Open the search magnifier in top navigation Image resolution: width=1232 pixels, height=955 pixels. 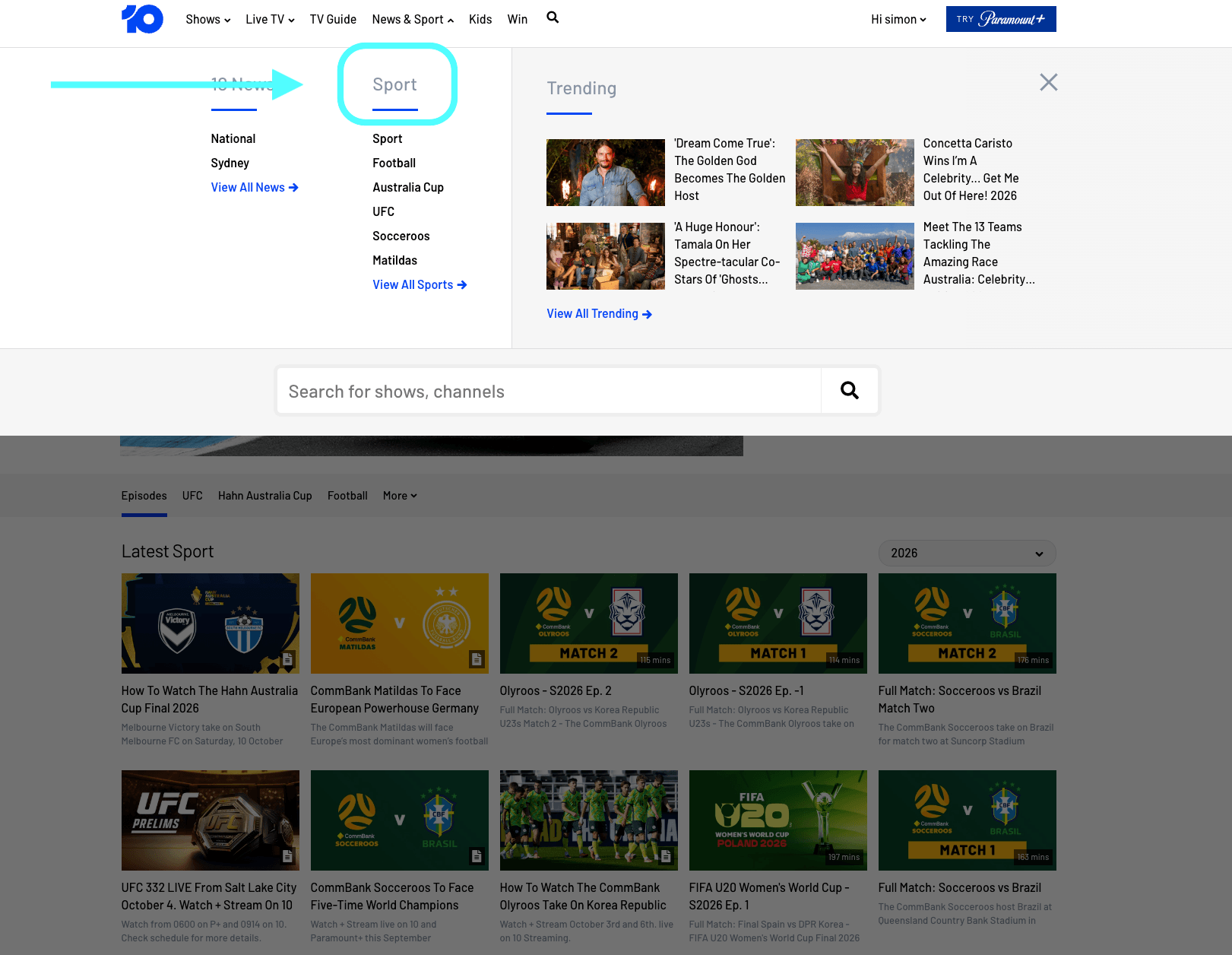pyautogui.click(x=553, y=17)
